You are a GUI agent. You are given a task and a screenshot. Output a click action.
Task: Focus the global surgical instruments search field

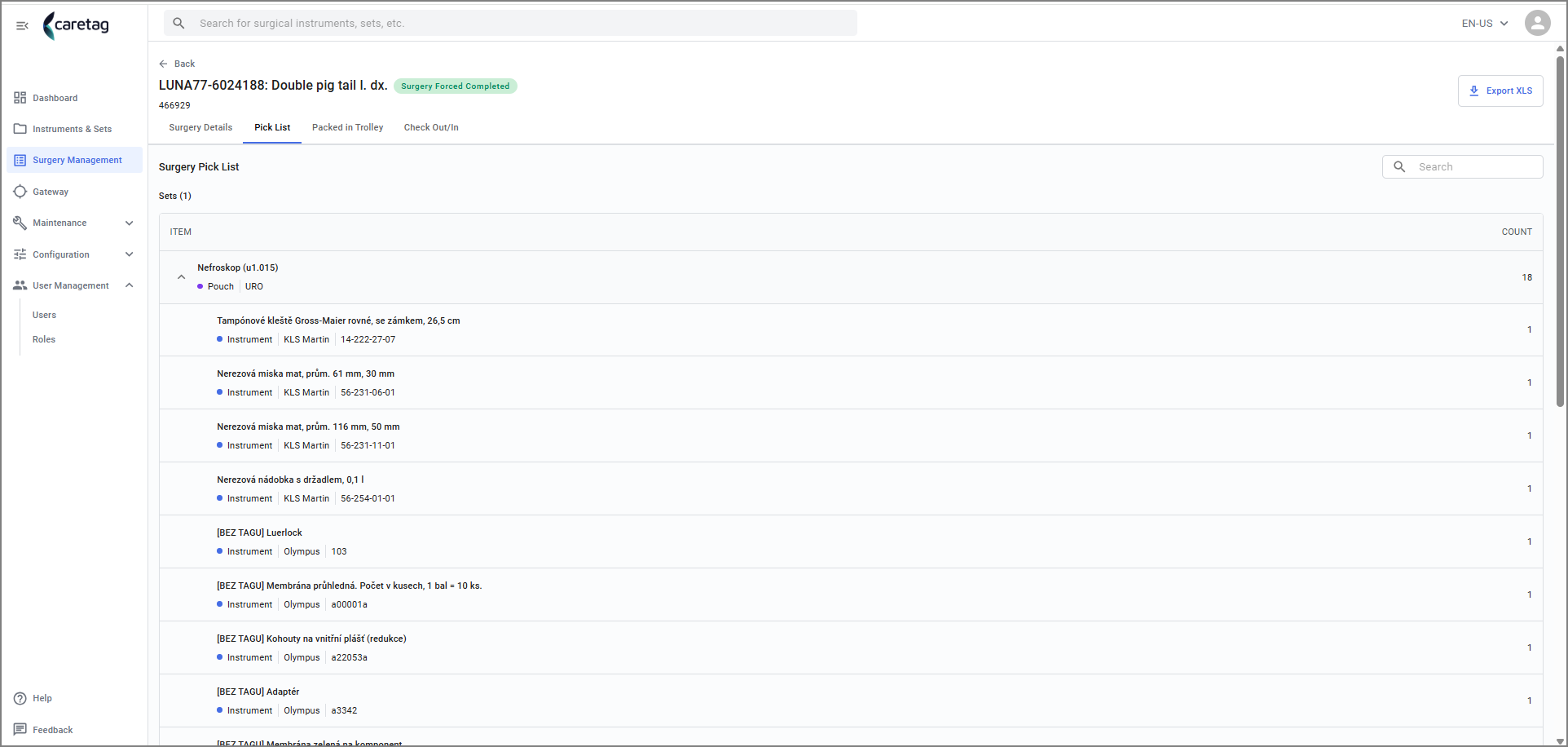510,23
